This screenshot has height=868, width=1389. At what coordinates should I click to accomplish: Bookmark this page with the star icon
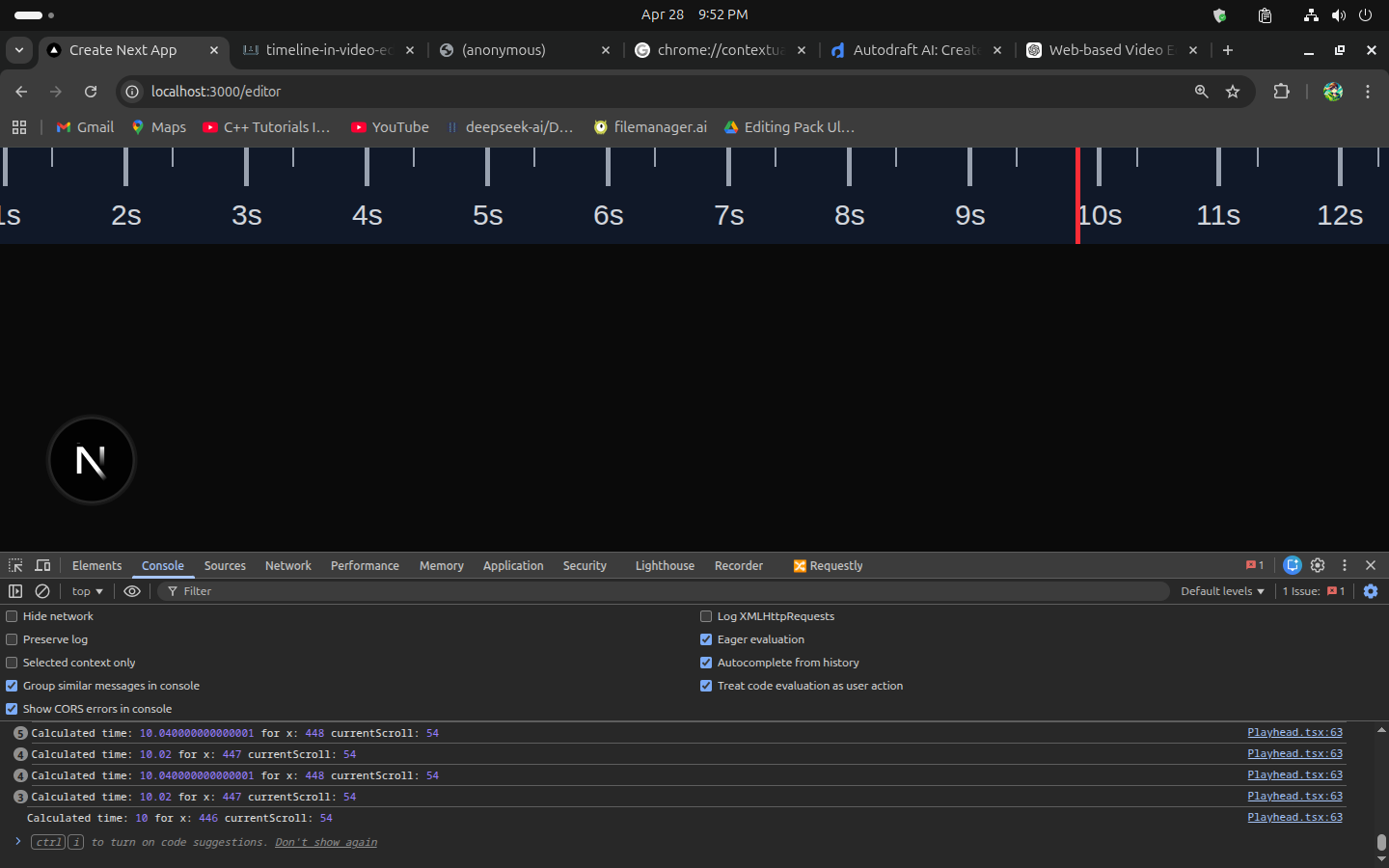(1233, 92)
